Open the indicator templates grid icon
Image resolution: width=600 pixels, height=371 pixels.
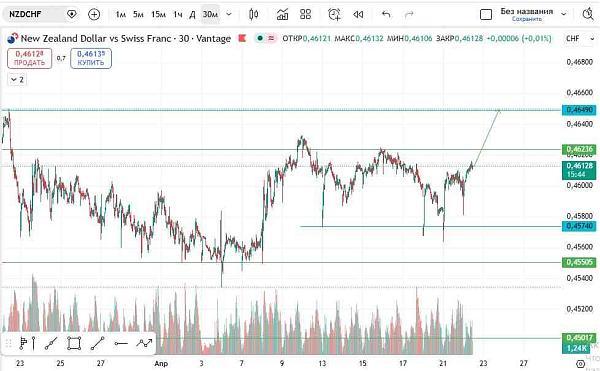(x=305, y=15)
